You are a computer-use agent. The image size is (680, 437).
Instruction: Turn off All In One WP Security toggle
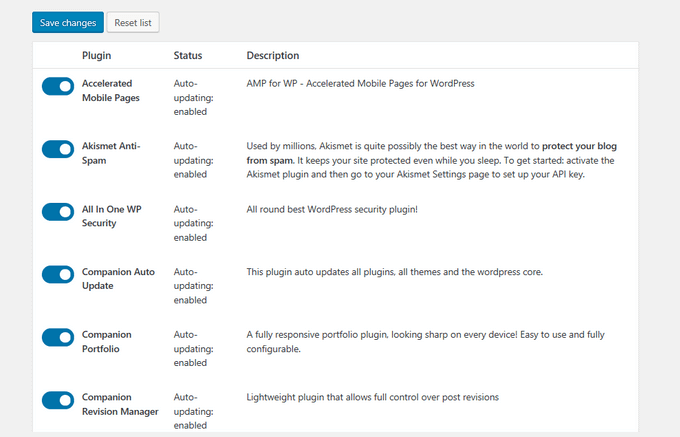click(x=58, y=212)
